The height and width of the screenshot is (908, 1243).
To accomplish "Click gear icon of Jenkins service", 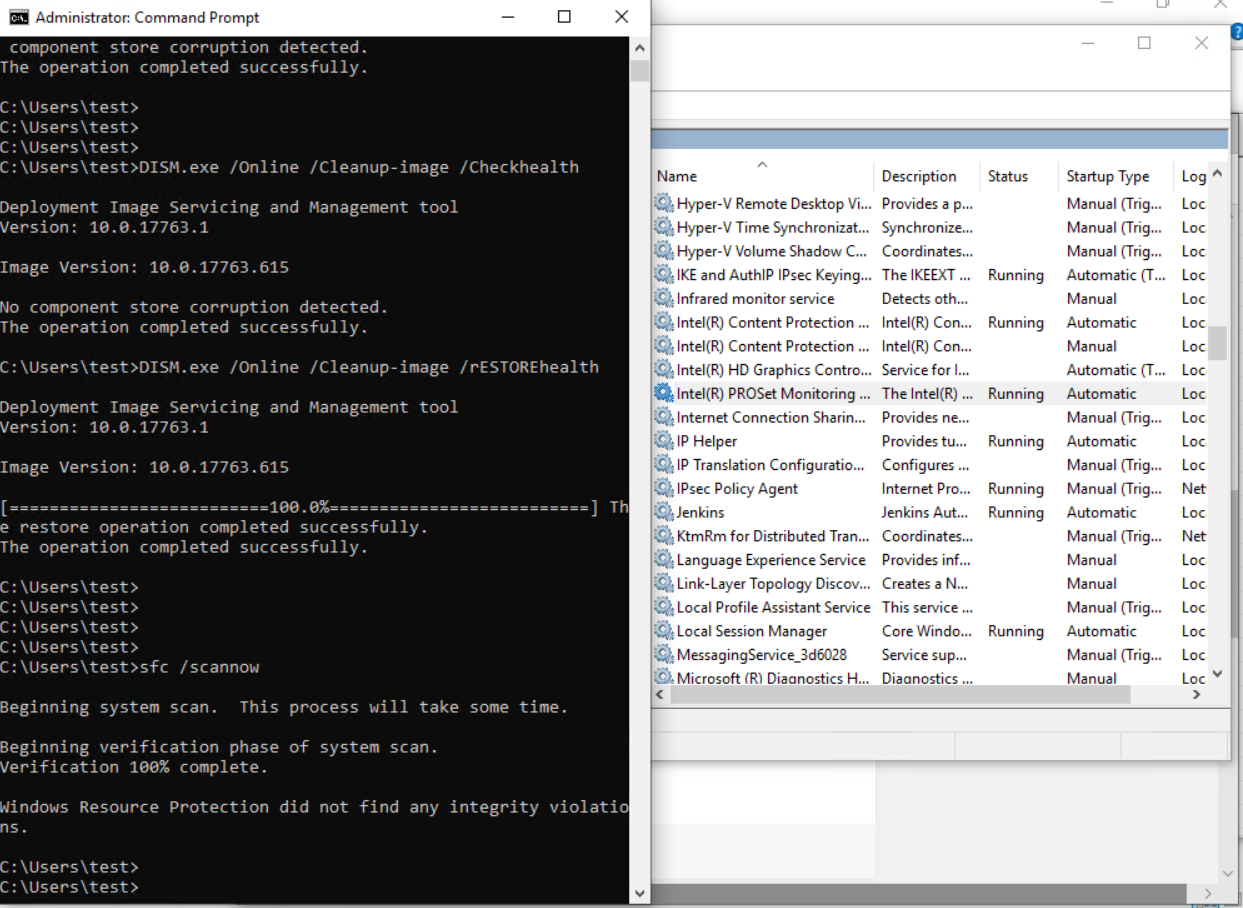I will pos(663,512).
